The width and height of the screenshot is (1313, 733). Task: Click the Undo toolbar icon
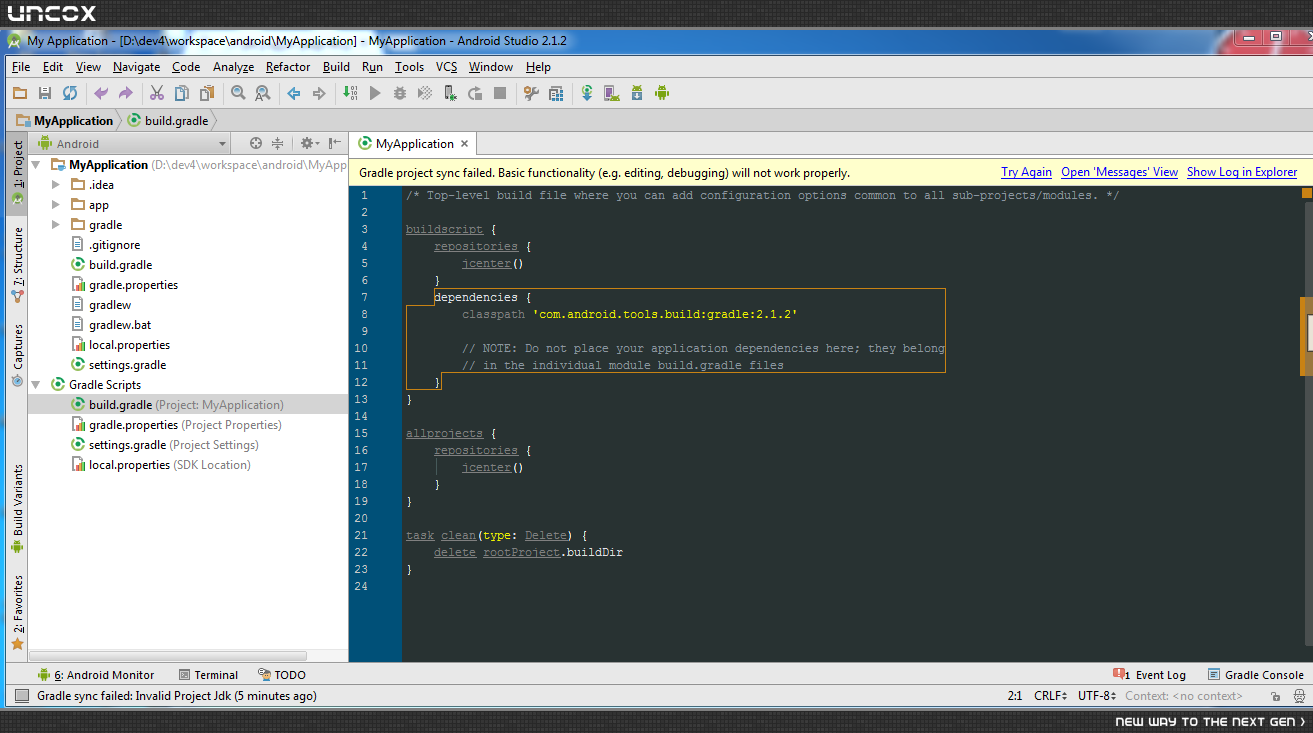coord(101,93)
